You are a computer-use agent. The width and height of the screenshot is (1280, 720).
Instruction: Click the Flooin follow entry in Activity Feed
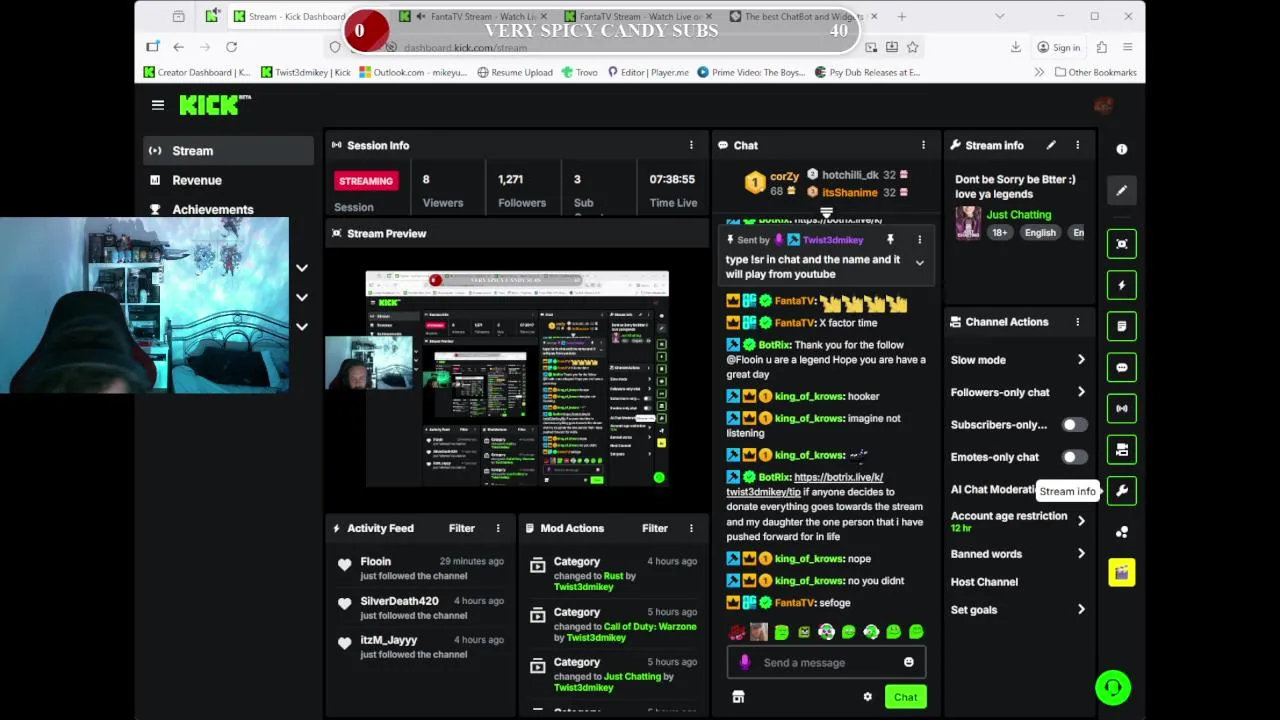421,568
